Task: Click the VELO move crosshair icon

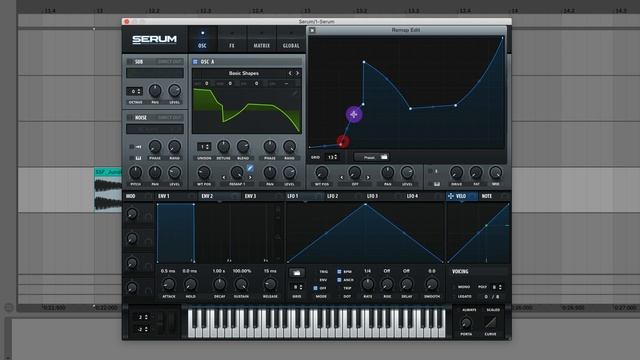Action: click(451, 196)
